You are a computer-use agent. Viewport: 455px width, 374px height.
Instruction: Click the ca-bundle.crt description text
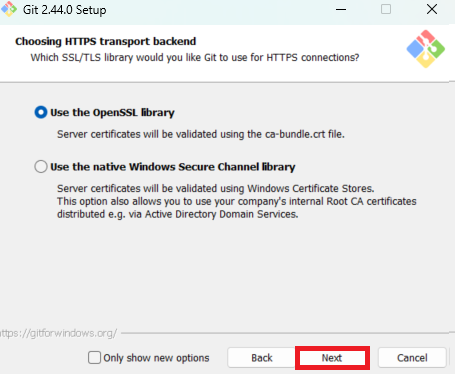[201, 134]
